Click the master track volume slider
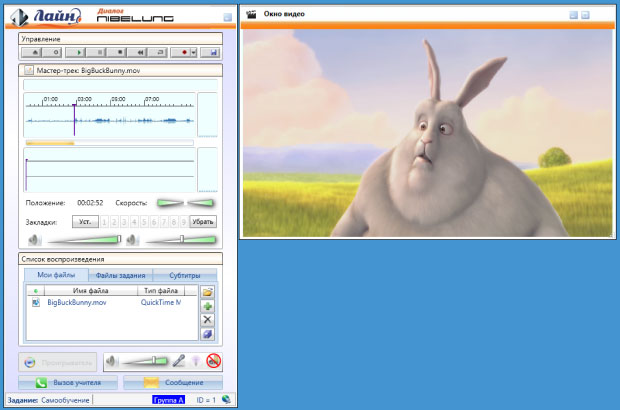Screen dimensions: 620x410 [x=84, y=240]
